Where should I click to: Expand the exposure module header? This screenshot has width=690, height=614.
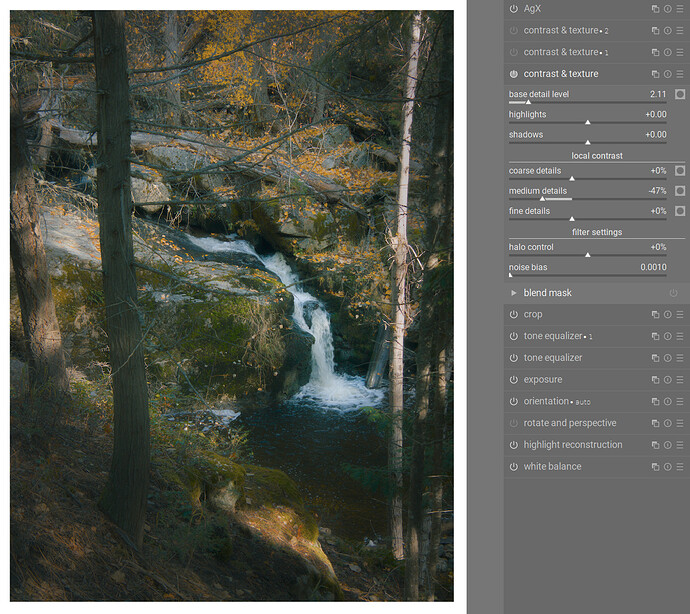click(x=543, y=379)
